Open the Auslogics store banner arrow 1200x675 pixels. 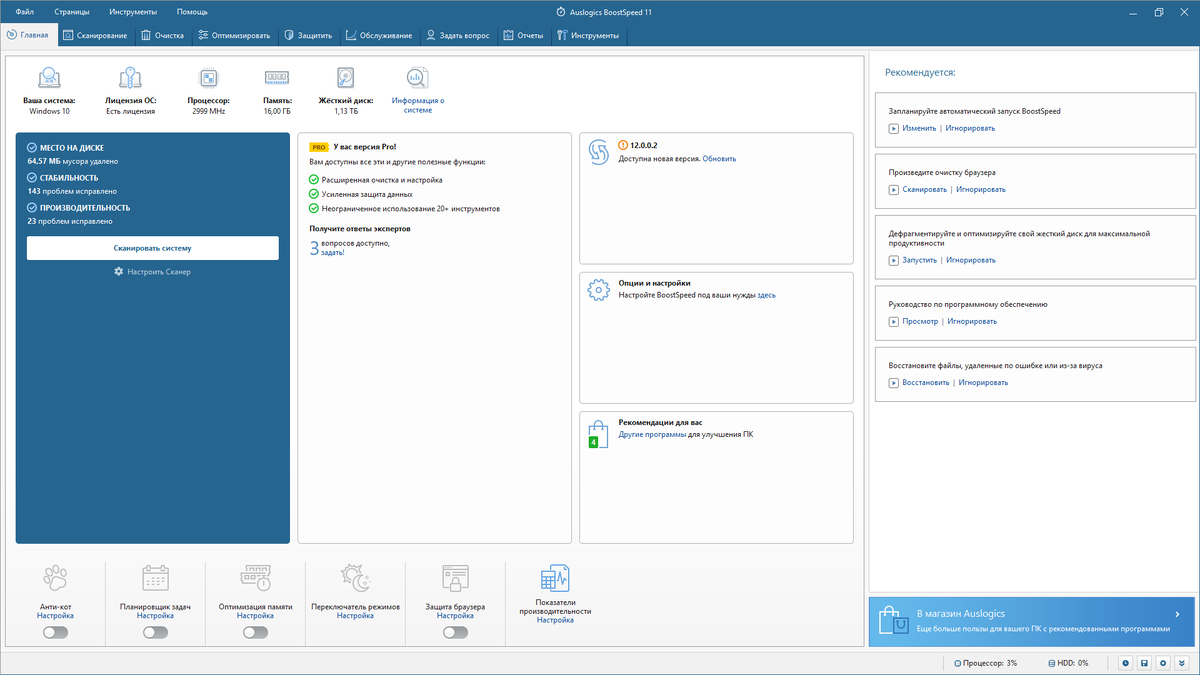click(1177, 614)
